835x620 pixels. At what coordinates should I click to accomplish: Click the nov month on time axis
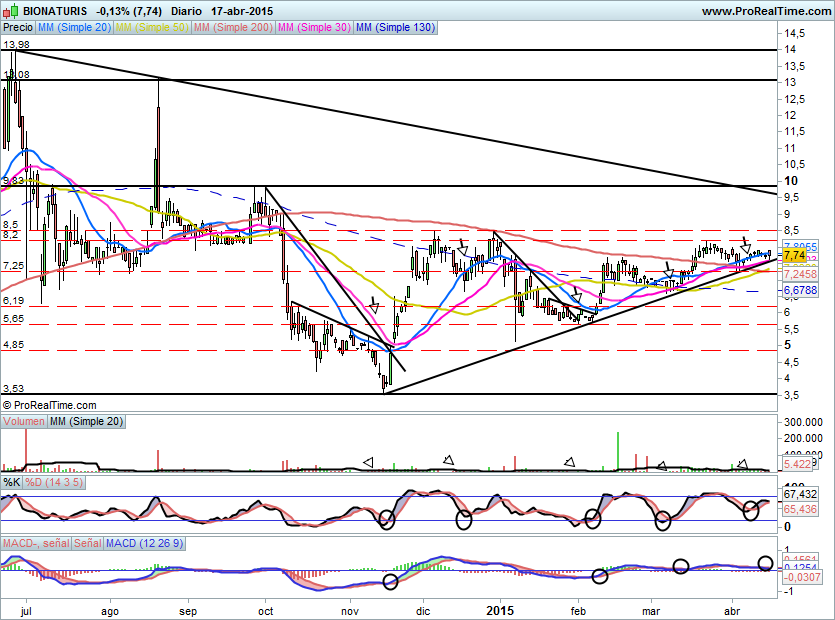(x=350, y=611)
